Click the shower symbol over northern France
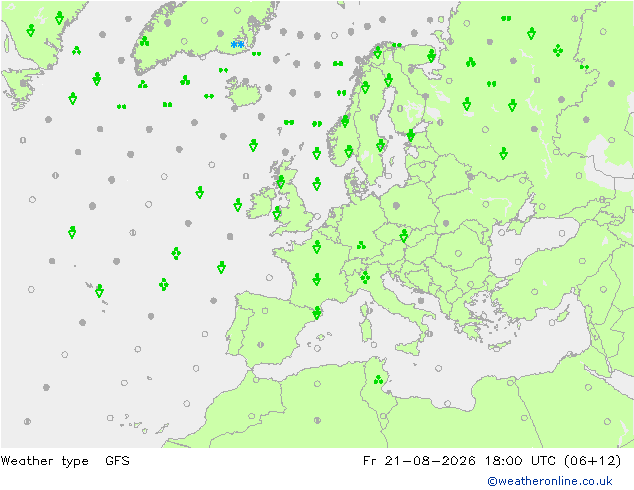 coord(317,247)
